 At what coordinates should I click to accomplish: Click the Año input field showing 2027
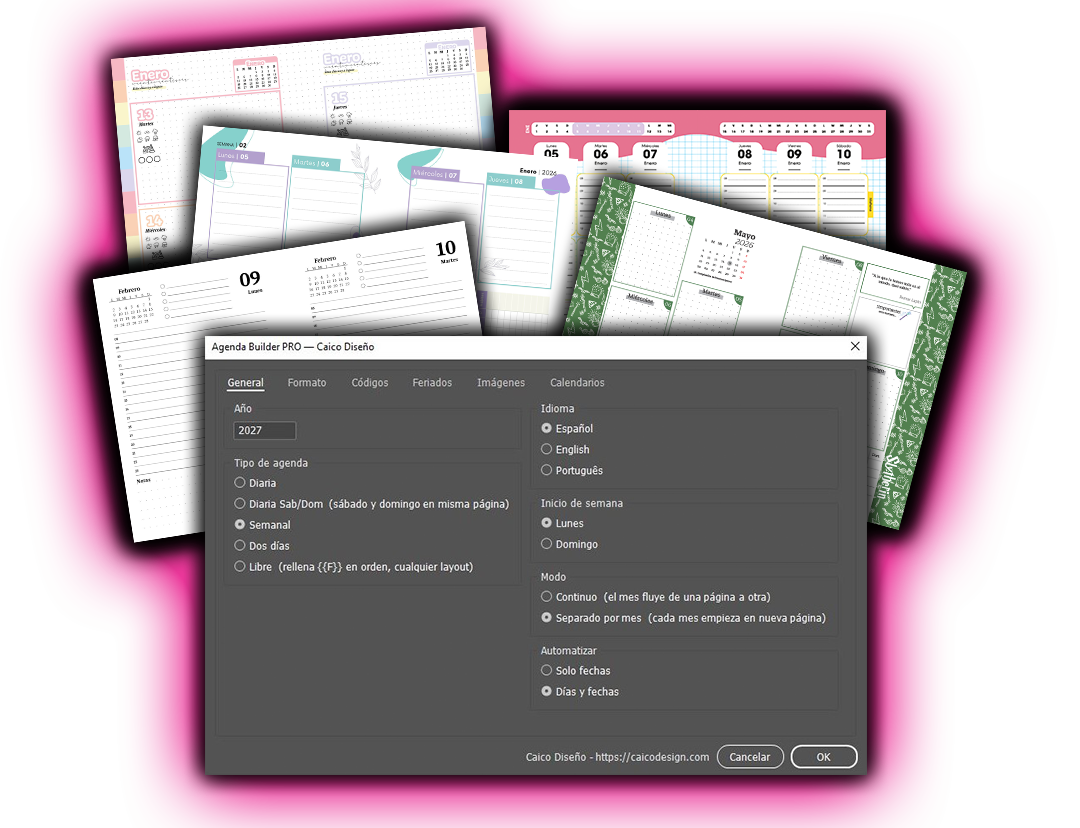(264, 431)
